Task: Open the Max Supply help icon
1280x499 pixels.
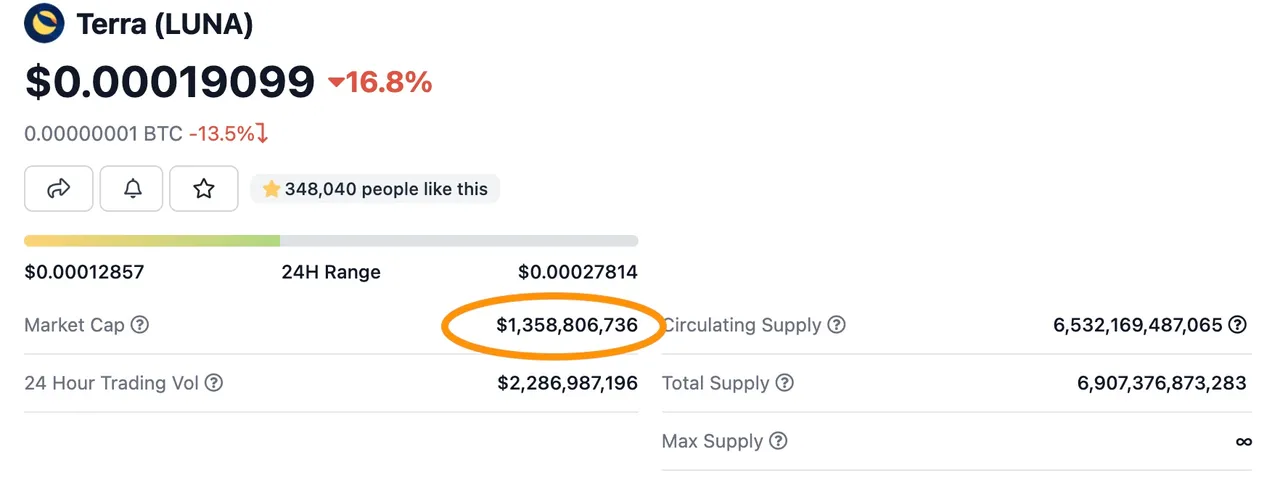Action: click(779, 441)
